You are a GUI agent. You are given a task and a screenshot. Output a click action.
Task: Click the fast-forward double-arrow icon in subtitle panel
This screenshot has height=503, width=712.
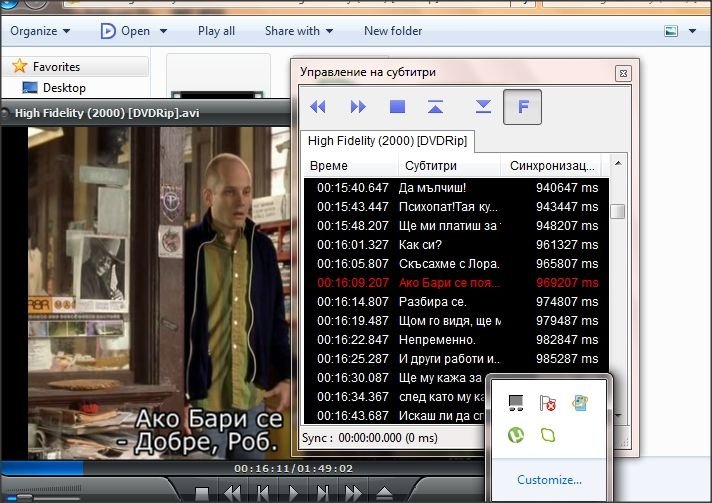point(357,107)
